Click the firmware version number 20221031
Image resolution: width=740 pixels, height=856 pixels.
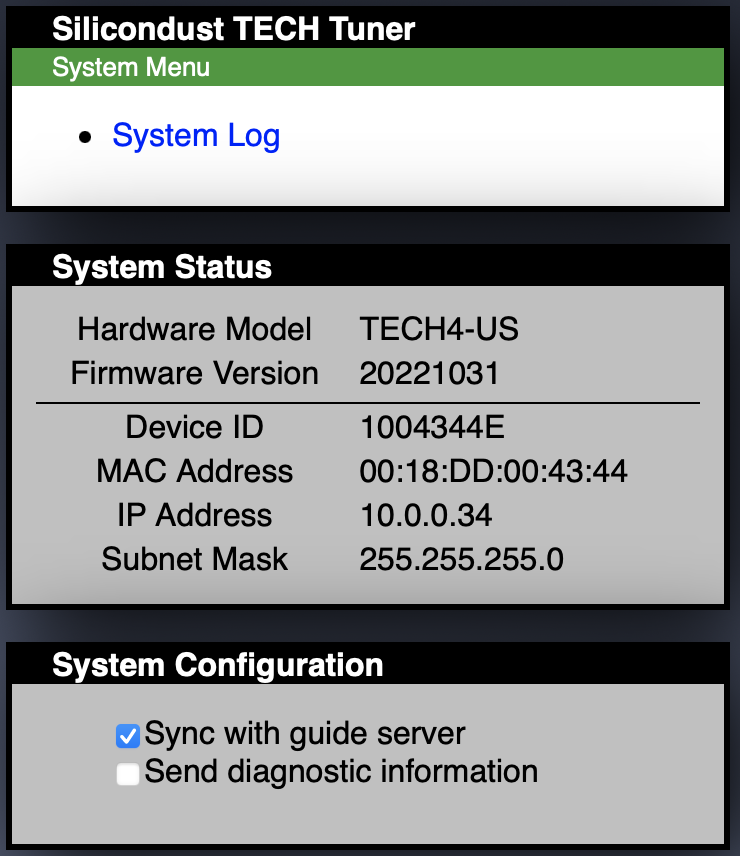point(429,374)
